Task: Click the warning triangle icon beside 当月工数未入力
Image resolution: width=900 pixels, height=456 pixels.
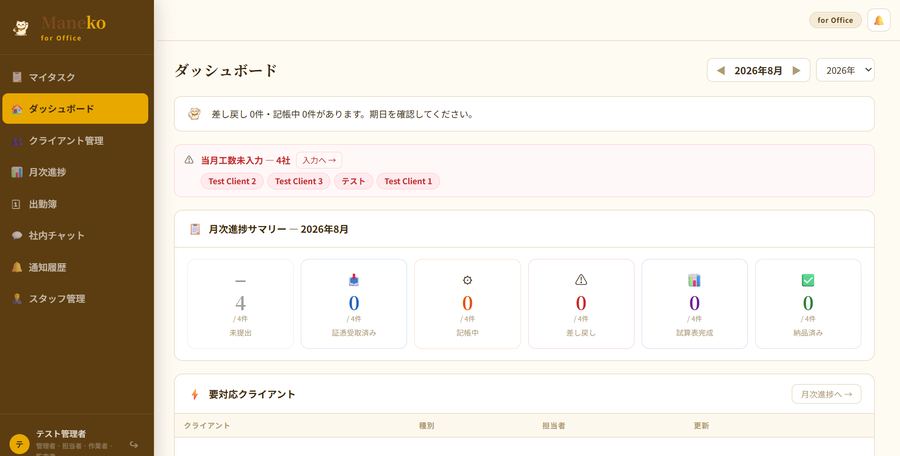Action: tap(189, 160)
